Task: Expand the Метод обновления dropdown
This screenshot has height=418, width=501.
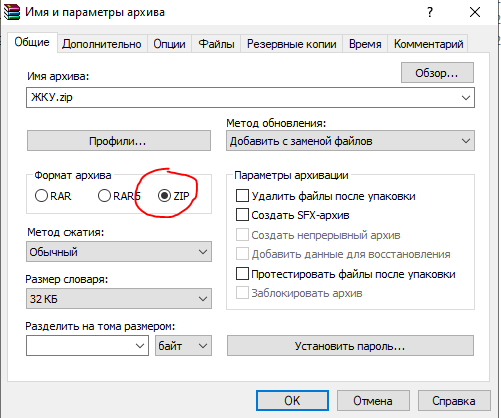Action: pyautogui.click(x=350, y=141)
